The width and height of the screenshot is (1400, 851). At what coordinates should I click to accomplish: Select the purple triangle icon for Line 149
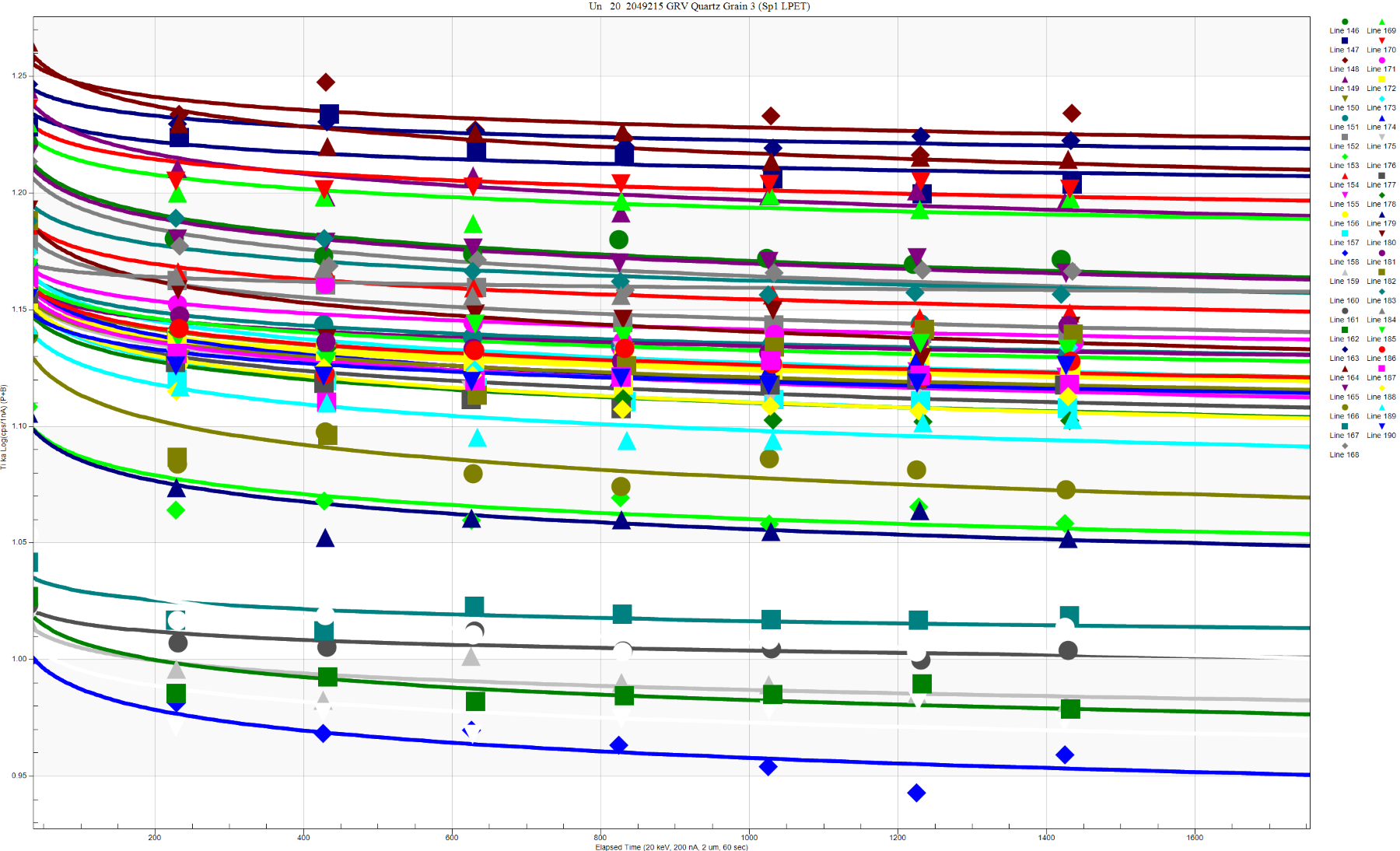[x=1344, y=79]
